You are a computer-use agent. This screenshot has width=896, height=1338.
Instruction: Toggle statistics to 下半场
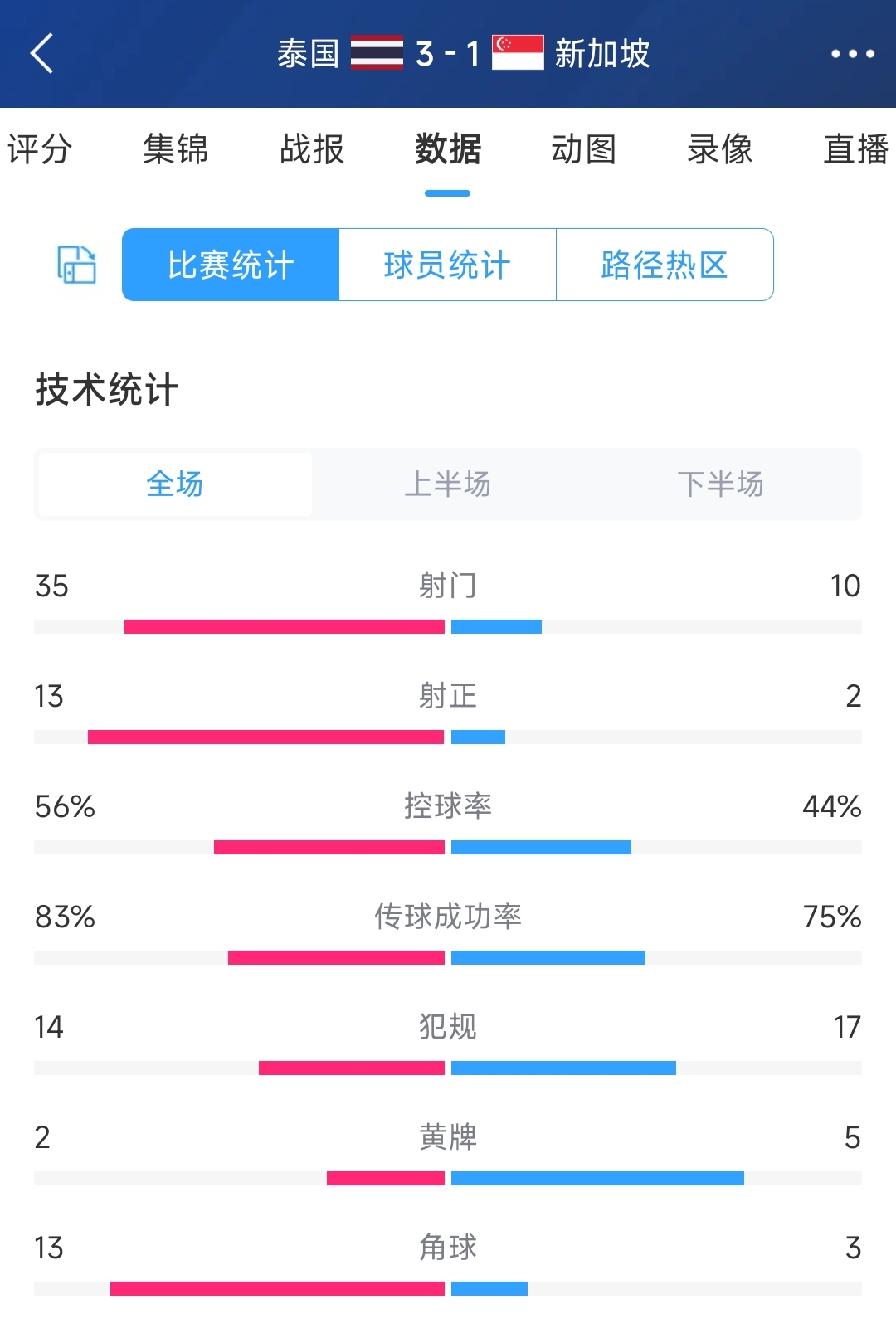(721, 484)
